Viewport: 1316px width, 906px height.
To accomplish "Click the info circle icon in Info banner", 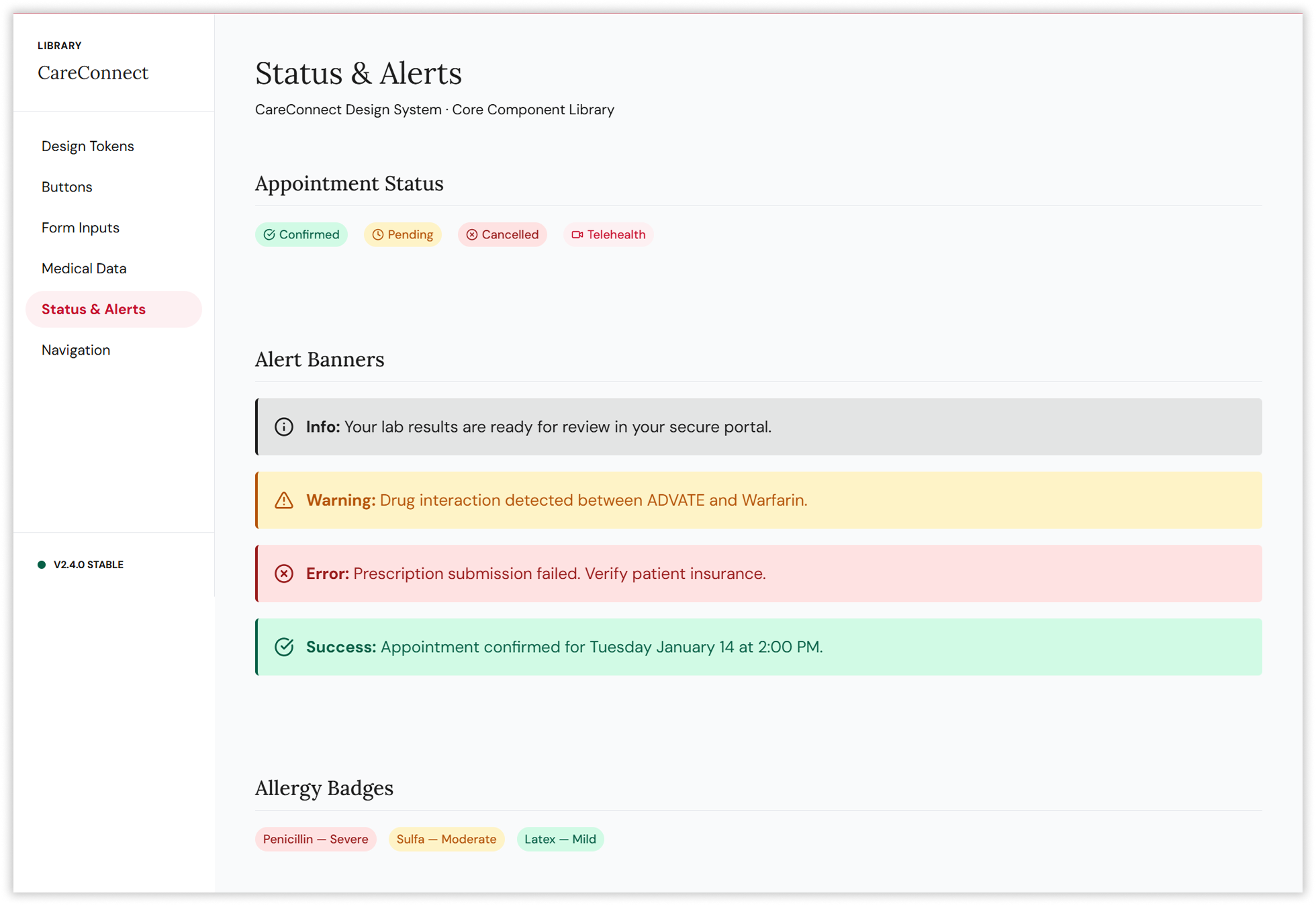I will [x=284, y=427].
